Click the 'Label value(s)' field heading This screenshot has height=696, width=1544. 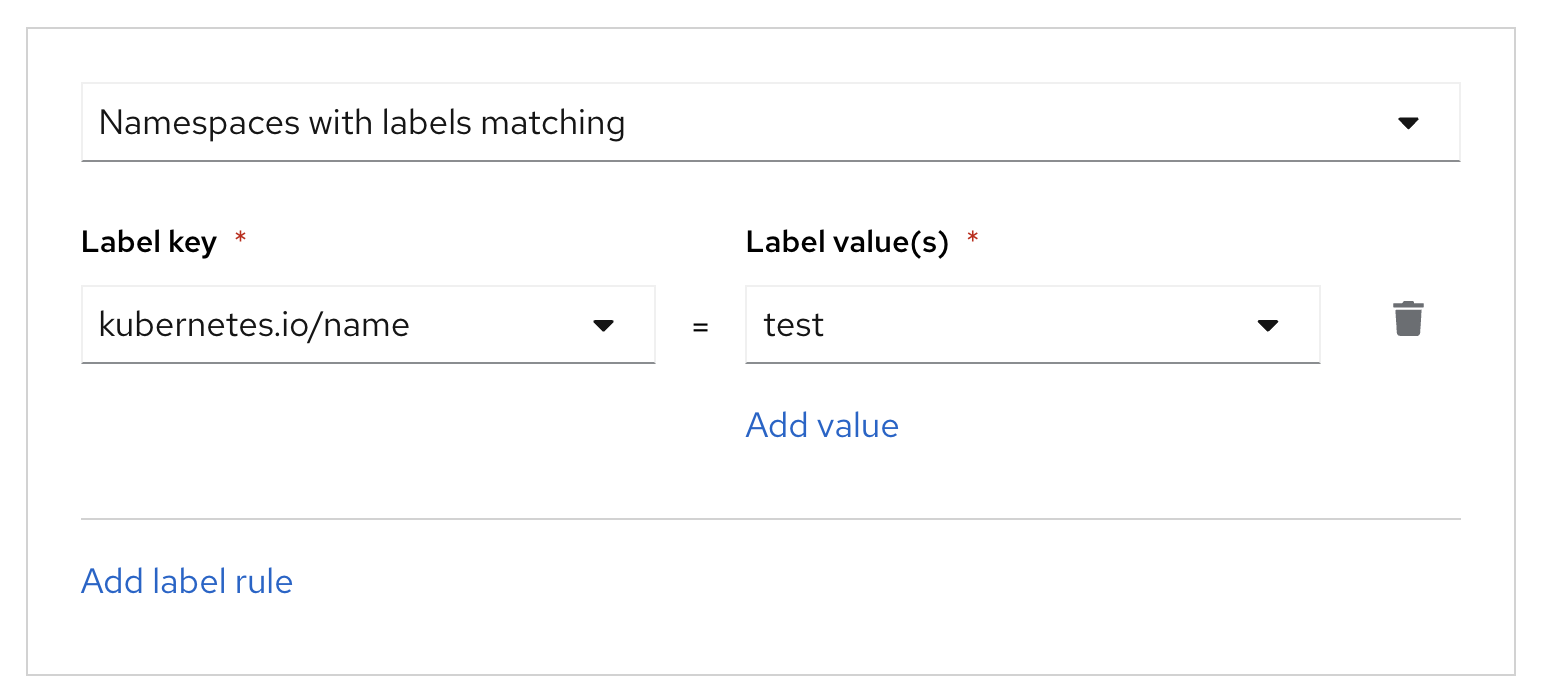[x=847, y=242]
